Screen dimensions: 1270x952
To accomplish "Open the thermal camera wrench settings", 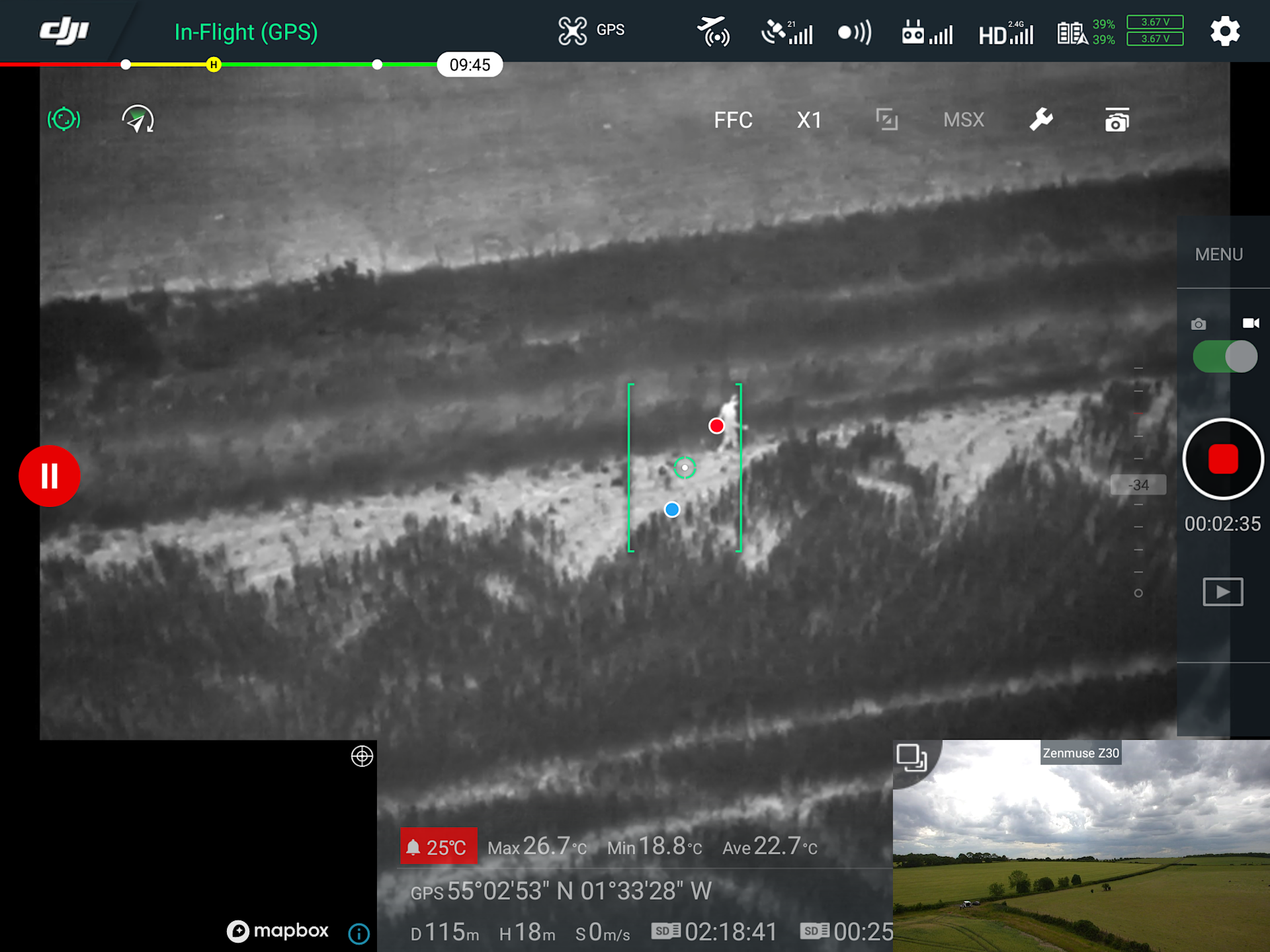I will [1040, 120].
